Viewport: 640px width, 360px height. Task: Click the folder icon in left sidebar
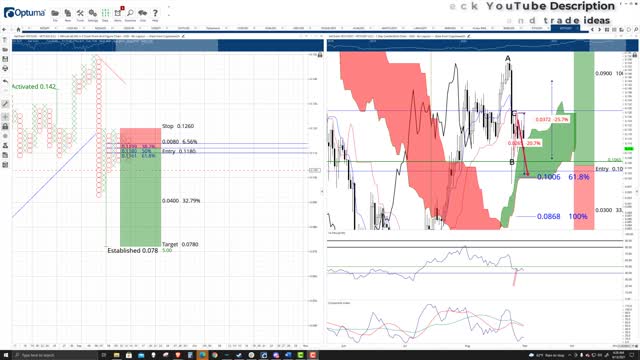tap(5, 49)
